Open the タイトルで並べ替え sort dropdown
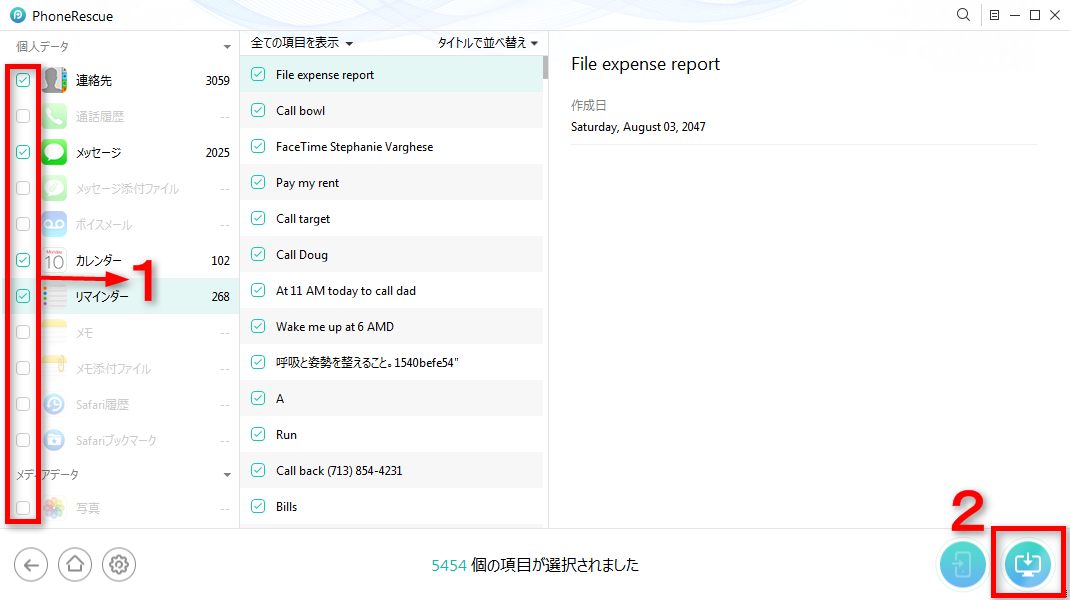1070x600 pixels. [x=487, y=43]
